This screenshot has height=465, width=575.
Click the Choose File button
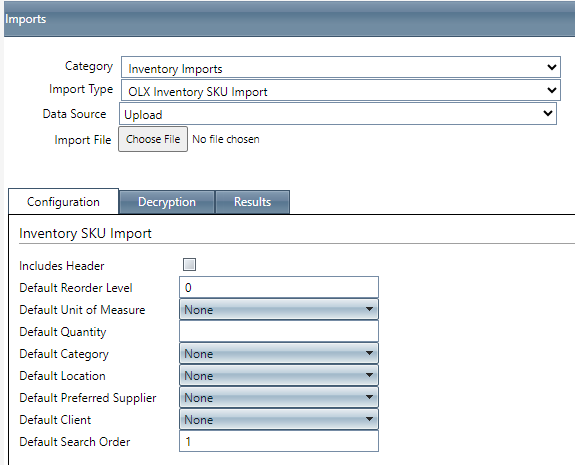[x=153, y=139]
